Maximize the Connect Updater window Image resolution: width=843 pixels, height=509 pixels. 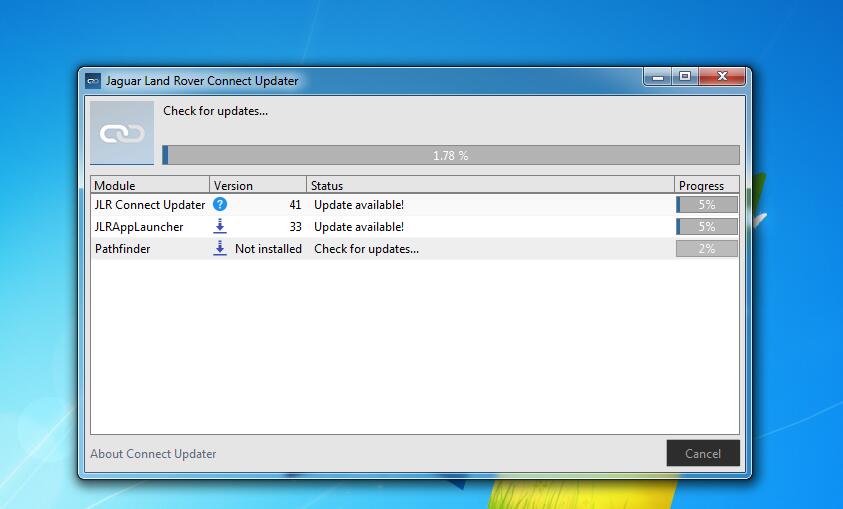pyautogui.click(x=685, y=76)
